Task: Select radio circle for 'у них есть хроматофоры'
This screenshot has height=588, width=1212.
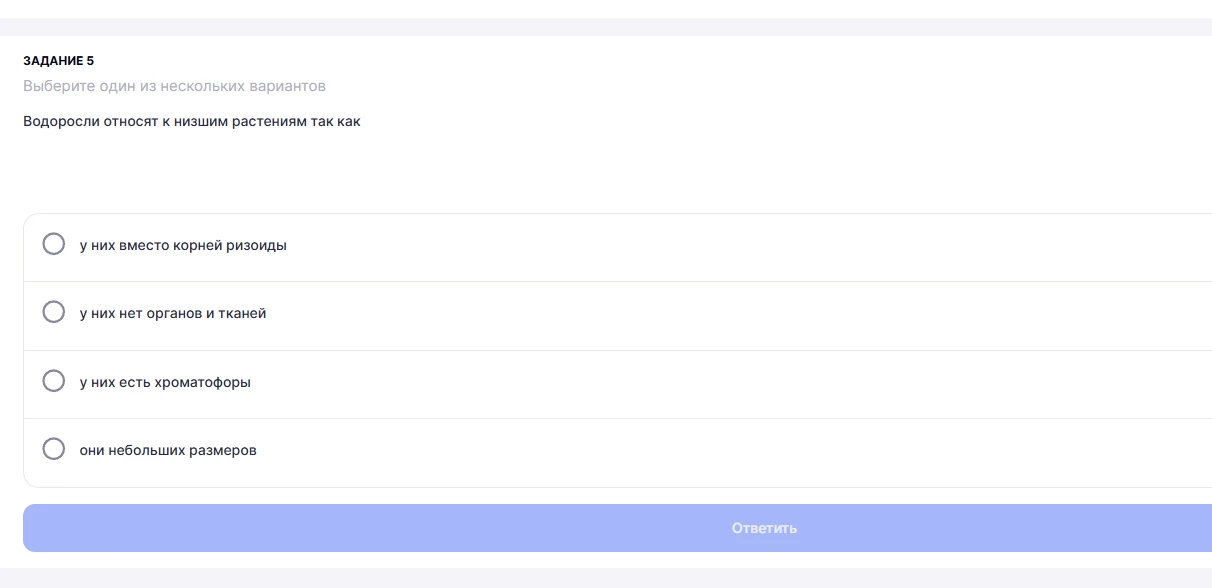Action: click(x=54, y=381)
